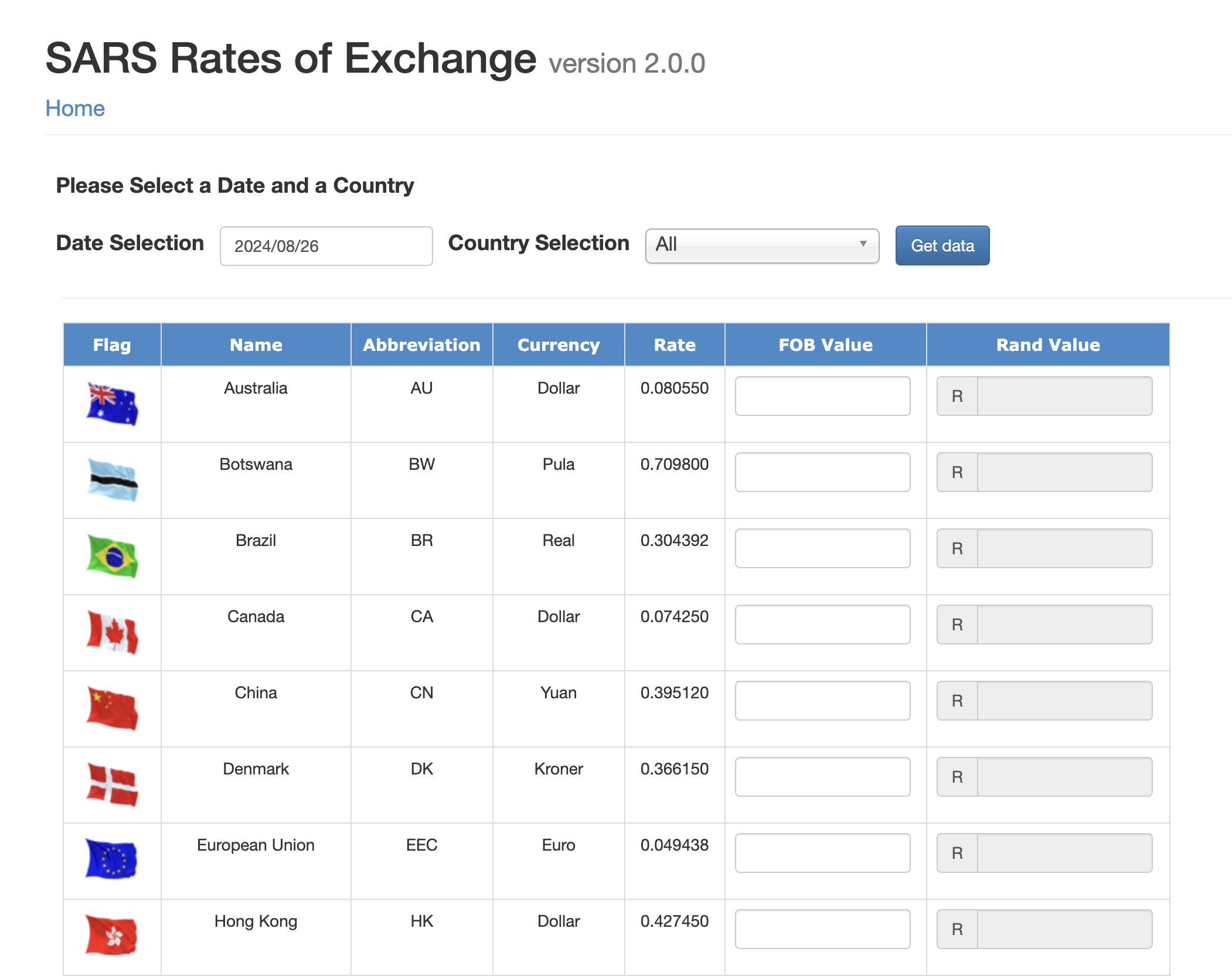Click the Name column header
1232x976 pixels.
[x=256, y=344]
